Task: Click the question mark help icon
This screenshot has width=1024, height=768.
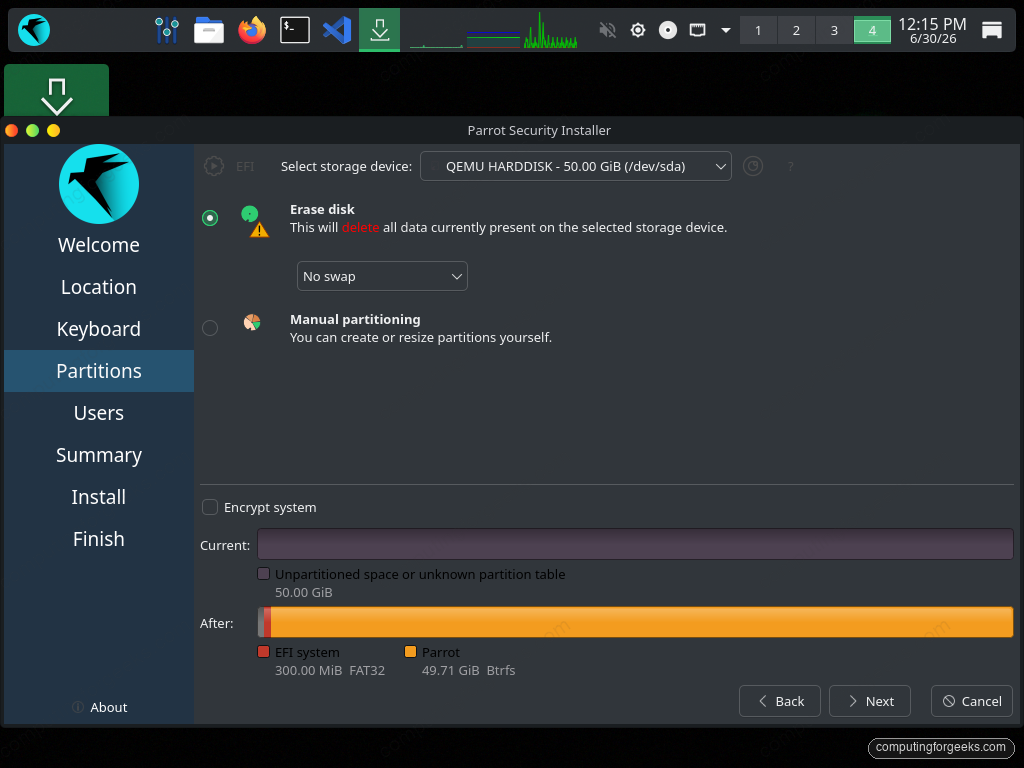Action: pyautogui.click(x=790, y=167)
